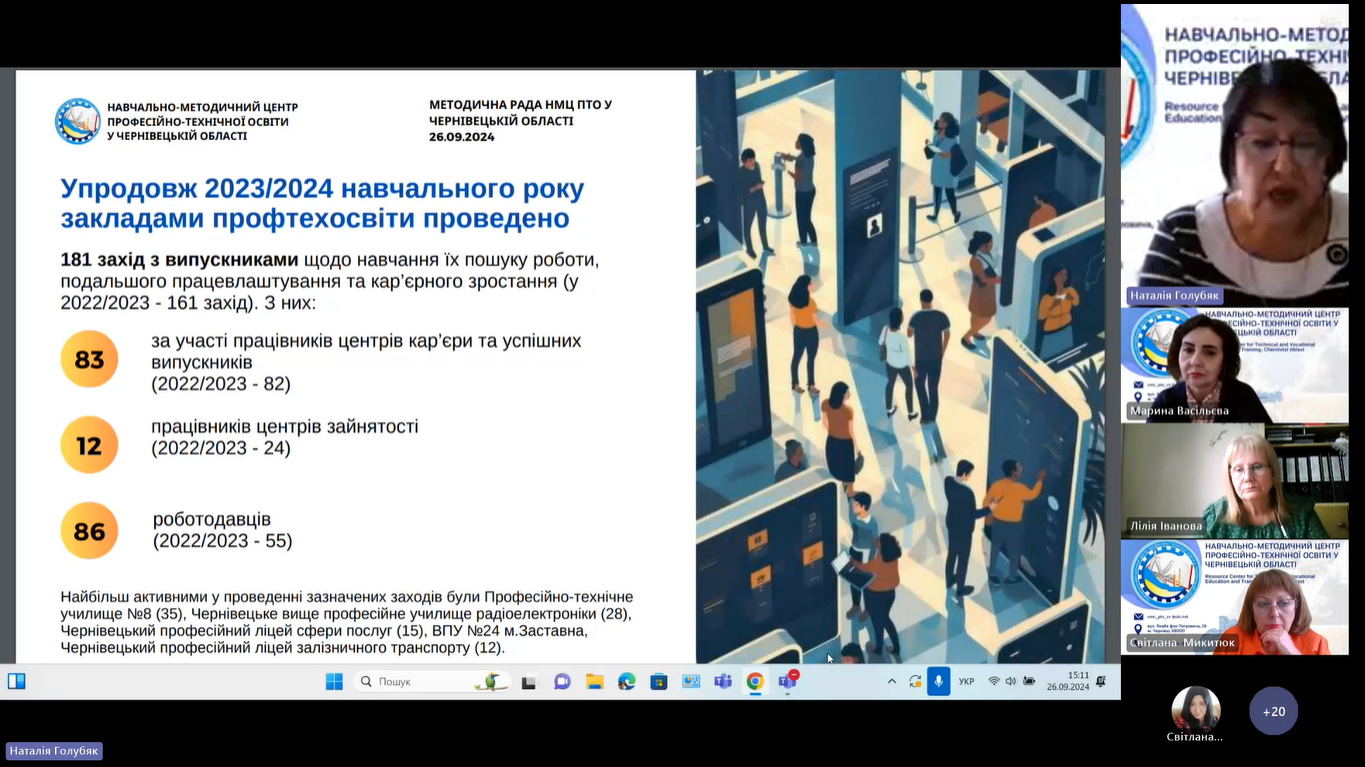This screenshot has width=1365, height=767.
Task: Open the volume control in the tray
Action: pos(1011,681)
